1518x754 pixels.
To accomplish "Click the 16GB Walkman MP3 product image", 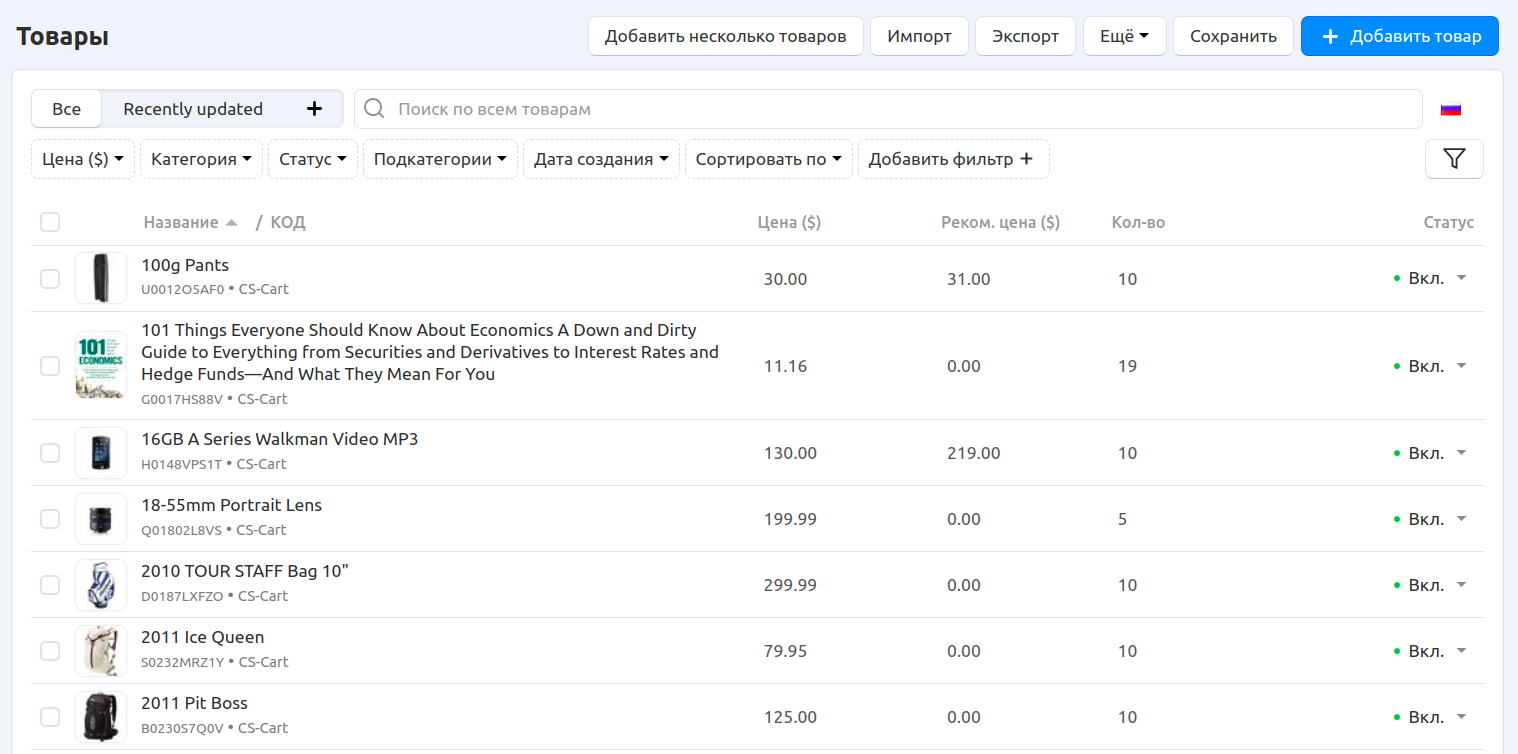I will [101, 453].
